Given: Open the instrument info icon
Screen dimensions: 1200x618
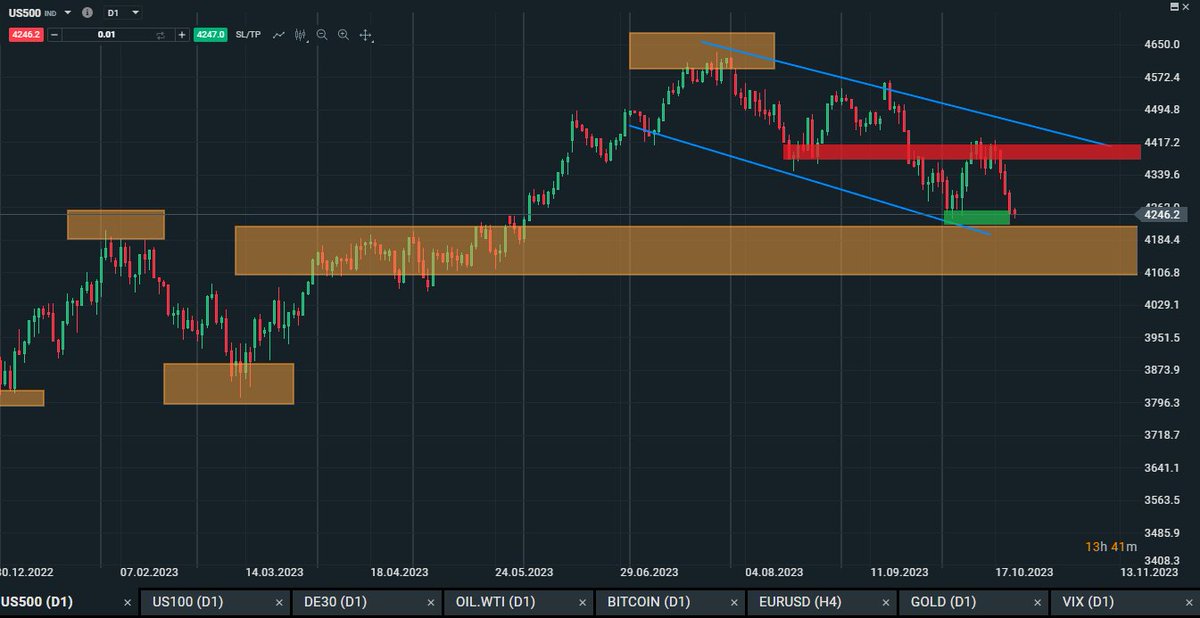Looking at the screenshot, I should click(87, 13).
